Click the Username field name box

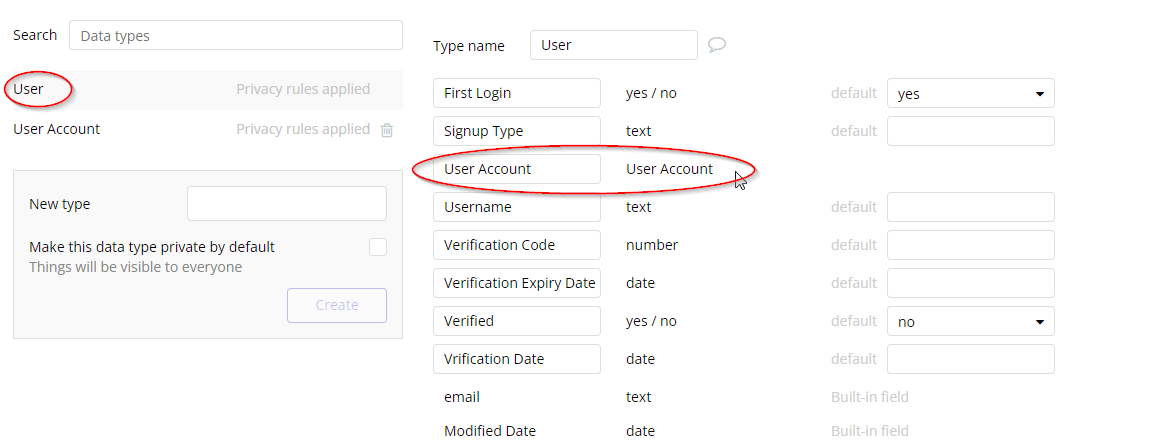tap(517, 207)
